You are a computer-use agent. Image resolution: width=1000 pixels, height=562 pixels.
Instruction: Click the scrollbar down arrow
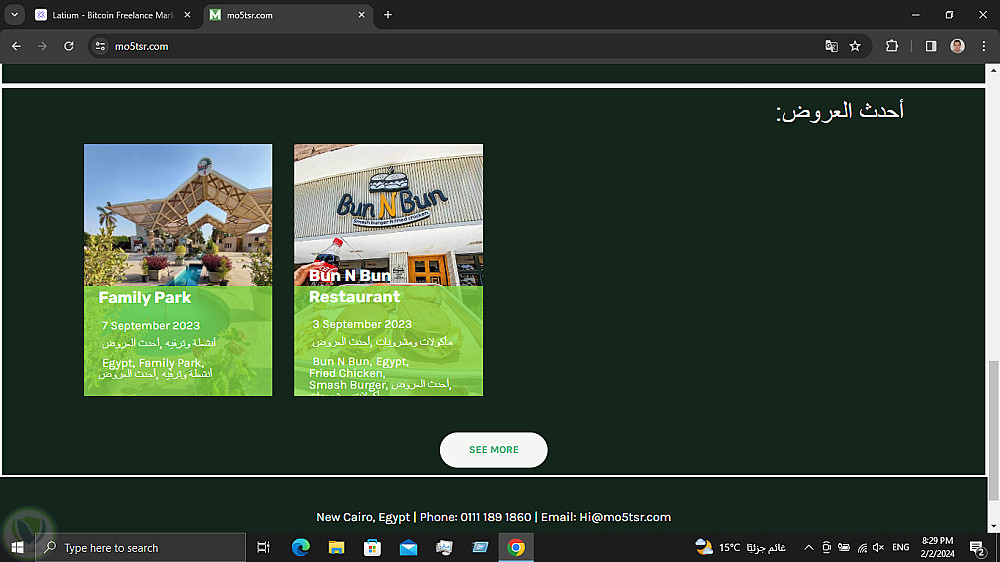coord(993,526)
